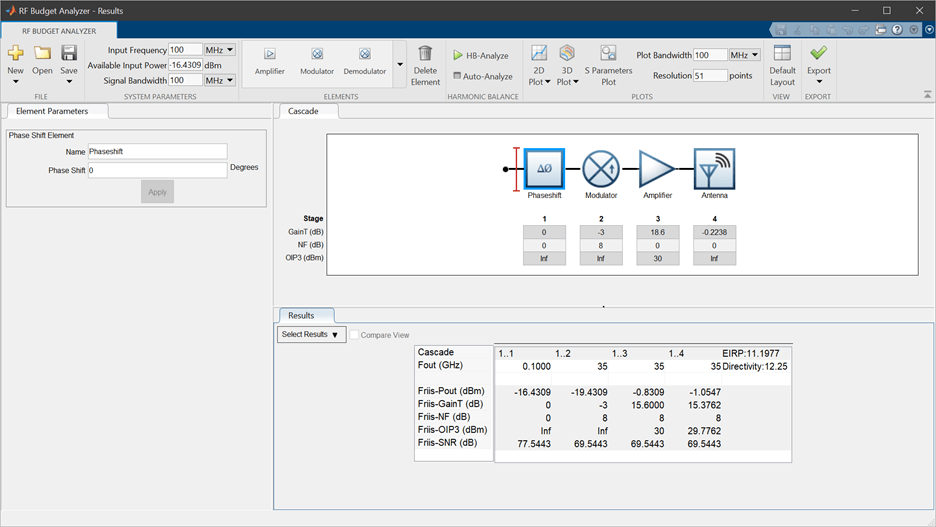The width and height of the screenshot is (936, 527).
Task: Enable the Compare View checkbox
Action: (x=355, y=335)
